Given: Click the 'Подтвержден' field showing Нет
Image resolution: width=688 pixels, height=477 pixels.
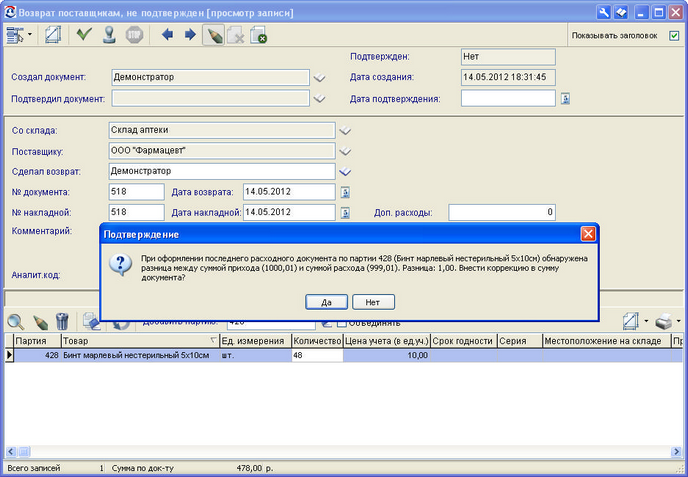Looking at the screenshot, I should tap(508, 57).
